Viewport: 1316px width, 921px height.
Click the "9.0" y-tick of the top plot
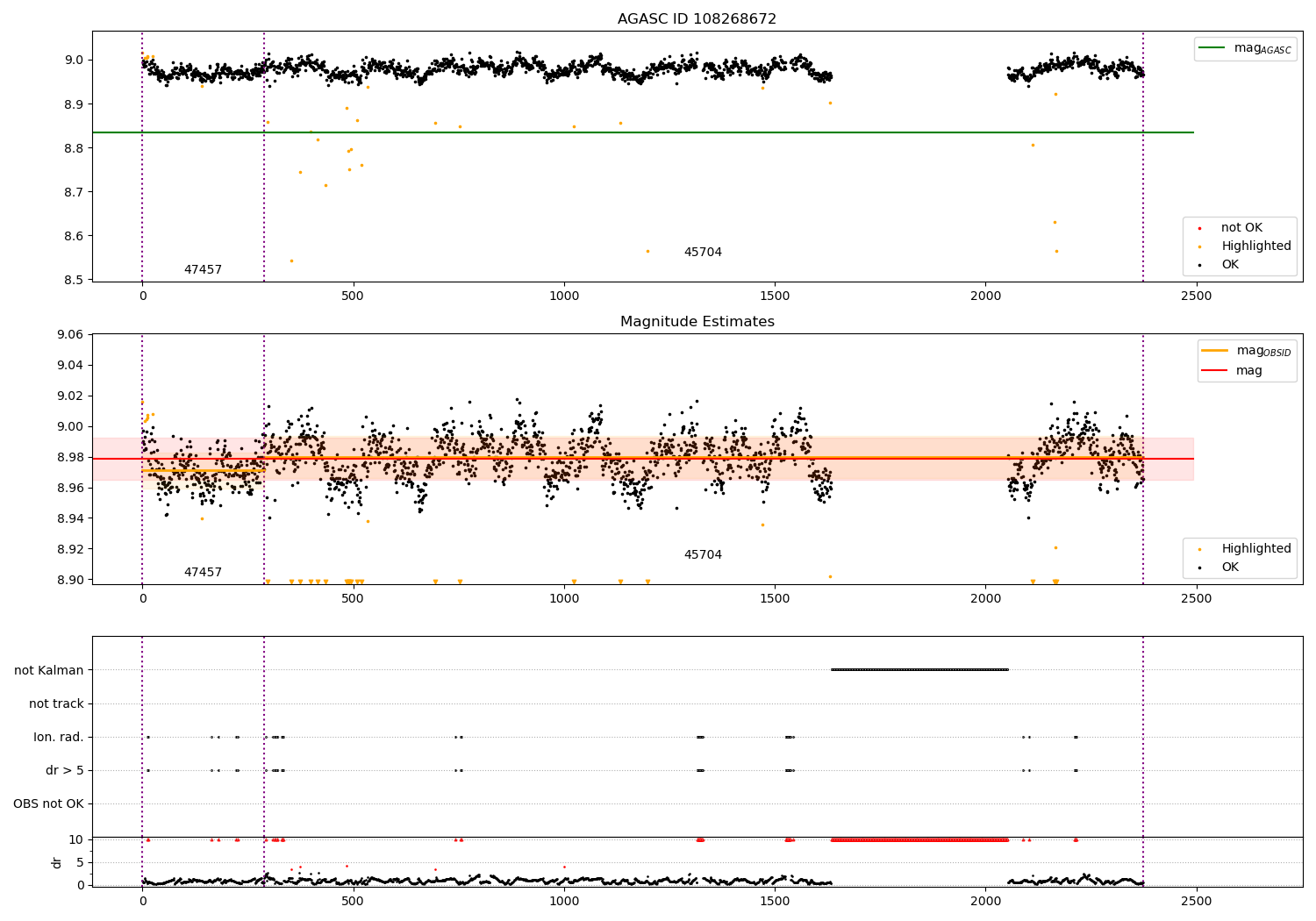click(x=76, y=61)
